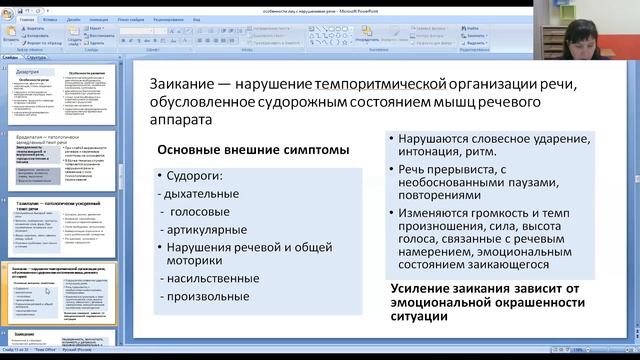Screen dimensions: 640x360
Task: Click zoom out minus on status bar
Action: (x=588, y=350)
